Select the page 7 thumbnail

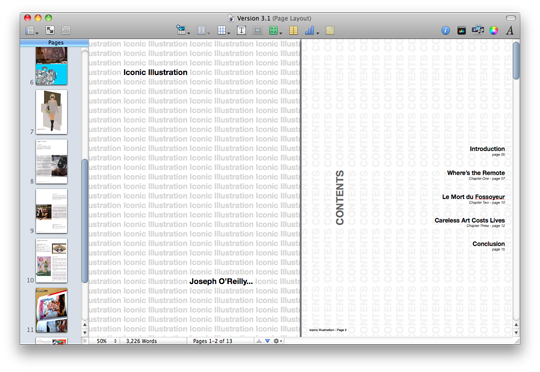pos(51,112)
